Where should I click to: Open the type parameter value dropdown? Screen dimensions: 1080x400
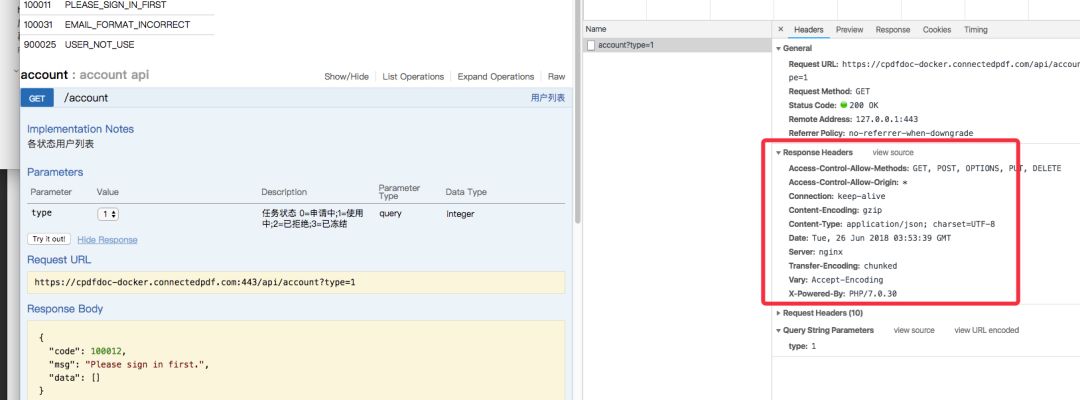(108, 214)
